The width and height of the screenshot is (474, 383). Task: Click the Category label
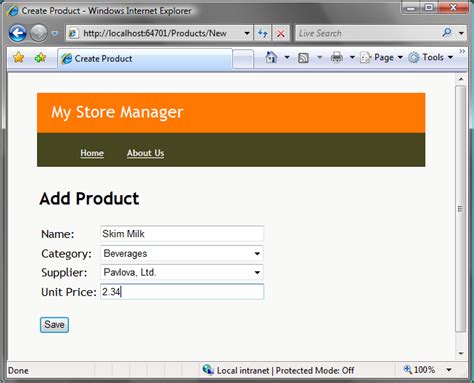(66, 254)
